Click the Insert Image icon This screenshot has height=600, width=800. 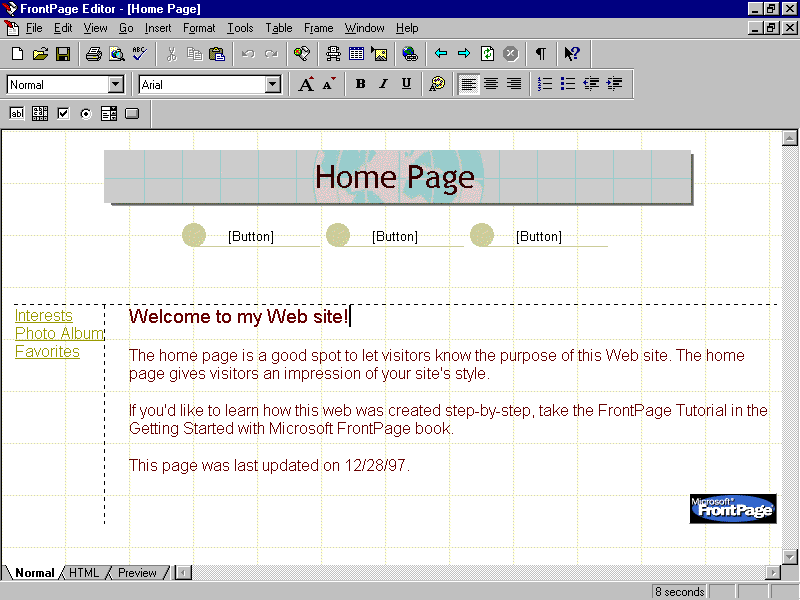(379, 54)
